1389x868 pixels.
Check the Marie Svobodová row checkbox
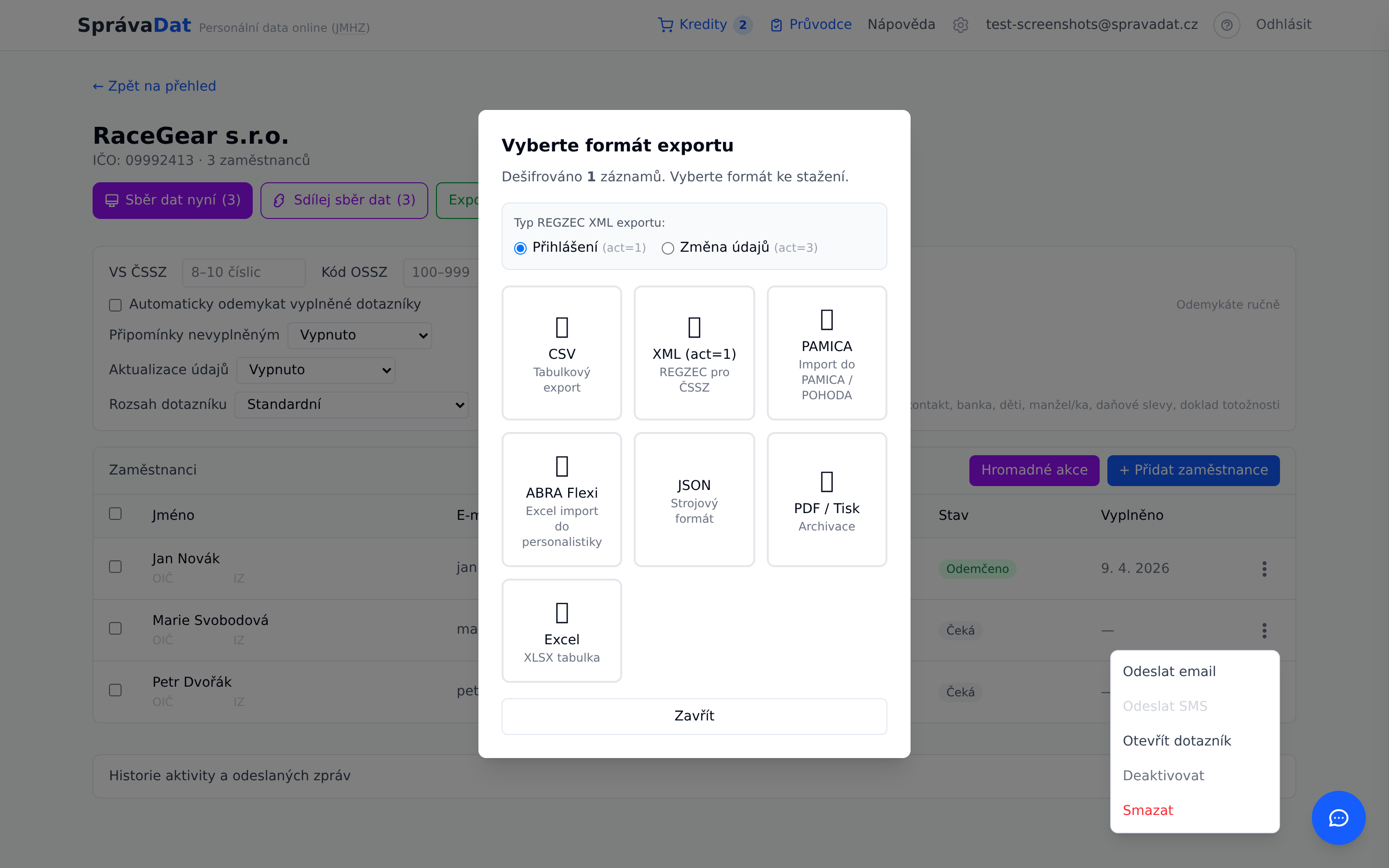tap(115, 629)
